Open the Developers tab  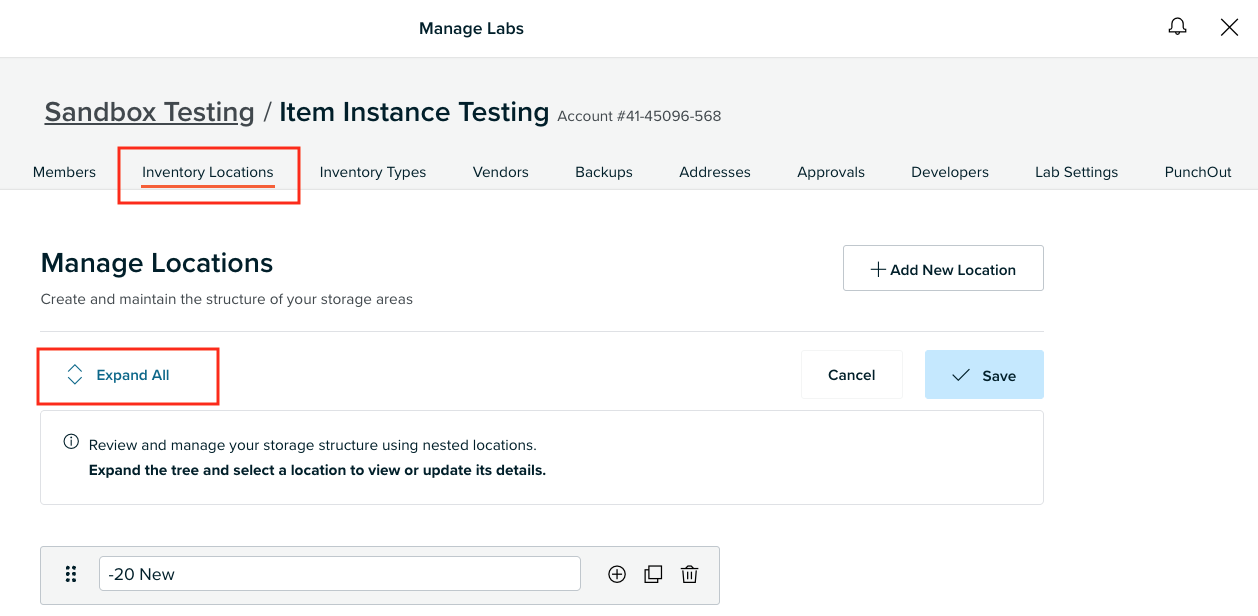coord(950,172)
